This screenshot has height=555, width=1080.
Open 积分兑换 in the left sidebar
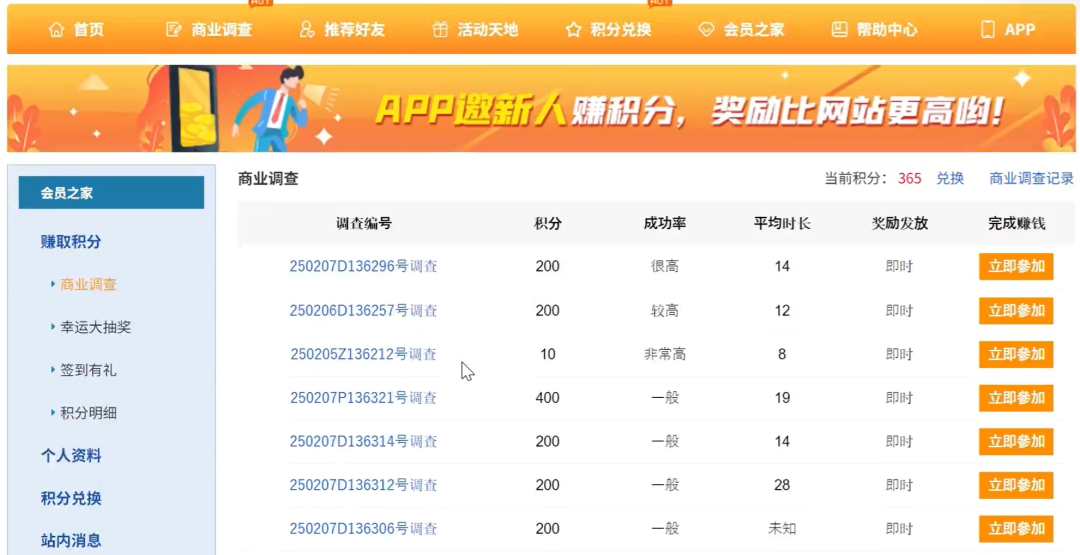[x=71, y=498]
